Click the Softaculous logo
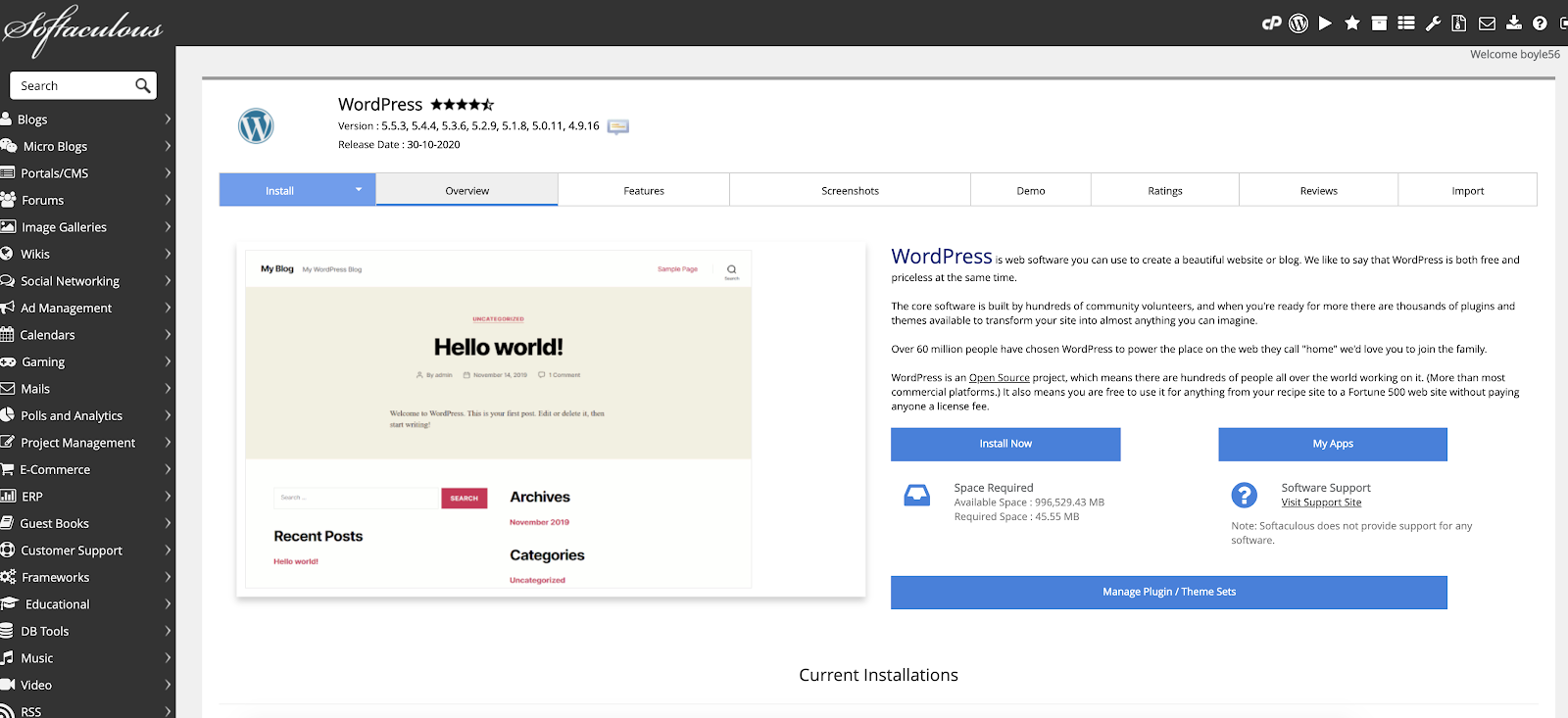 pos(82,31)
